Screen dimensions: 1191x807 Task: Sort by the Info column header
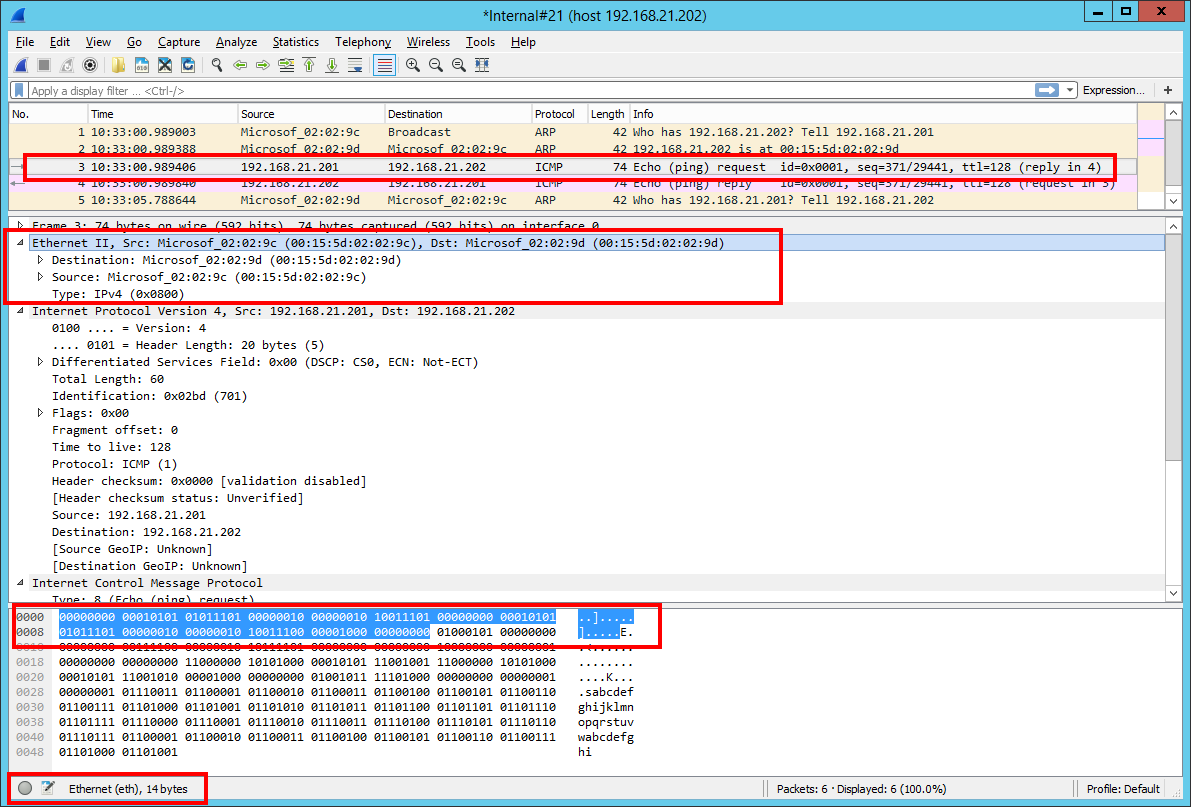click(883, 114)
